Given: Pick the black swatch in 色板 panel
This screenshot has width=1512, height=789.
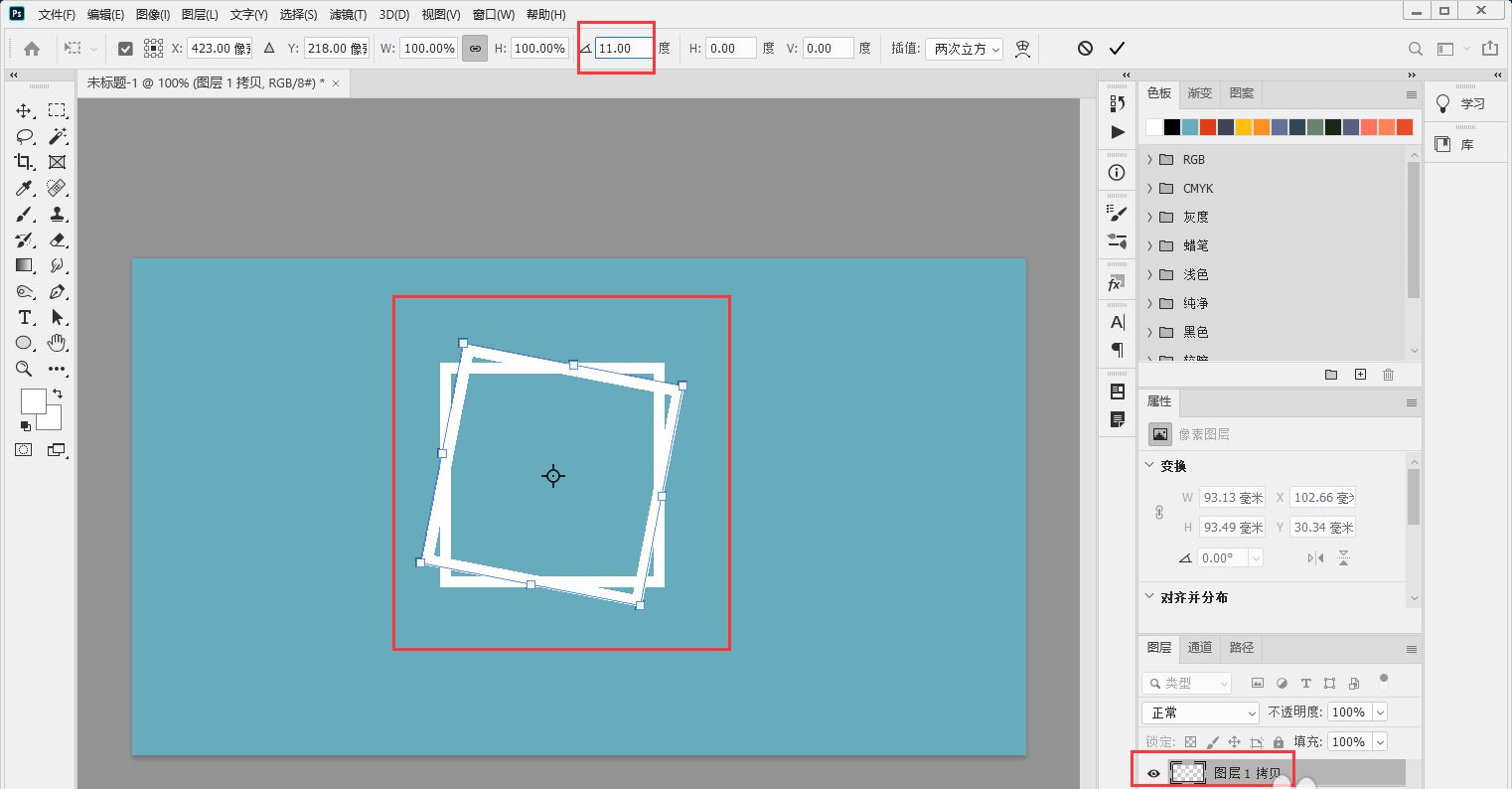Looking at the screenshot, I should pyautogui.click(x=1172, y=127).
